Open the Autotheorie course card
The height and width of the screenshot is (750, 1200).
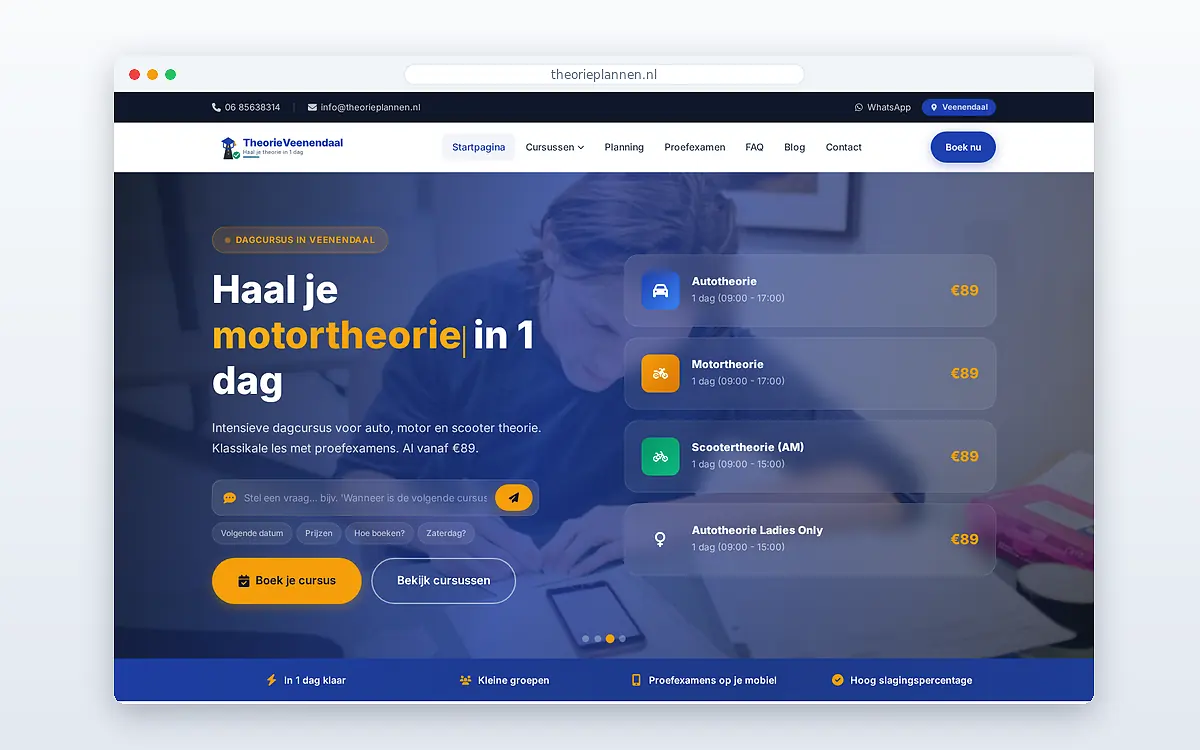coord(810,290)
